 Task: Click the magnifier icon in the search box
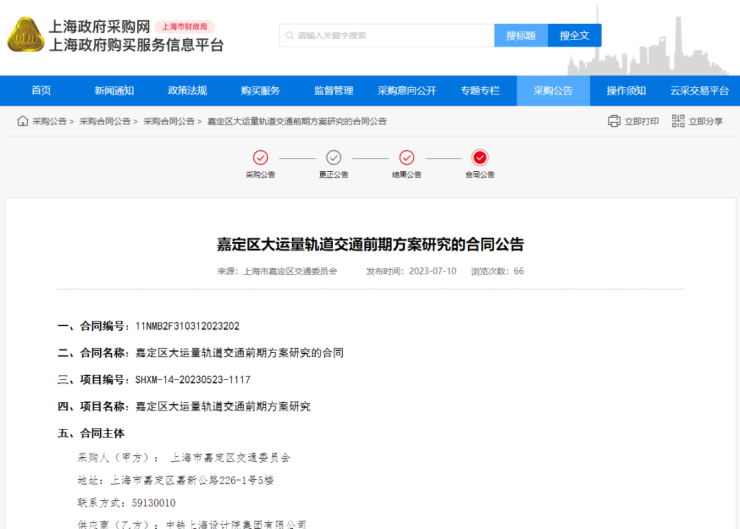290,36
